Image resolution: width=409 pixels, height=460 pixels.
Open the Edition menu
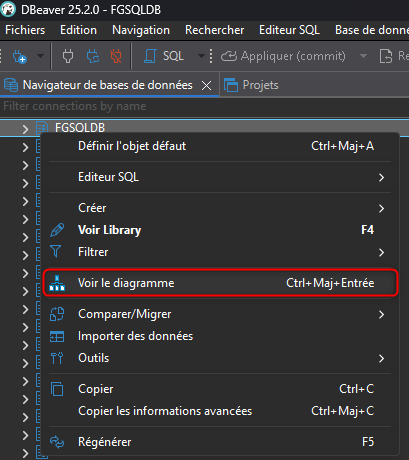[78, 30]
